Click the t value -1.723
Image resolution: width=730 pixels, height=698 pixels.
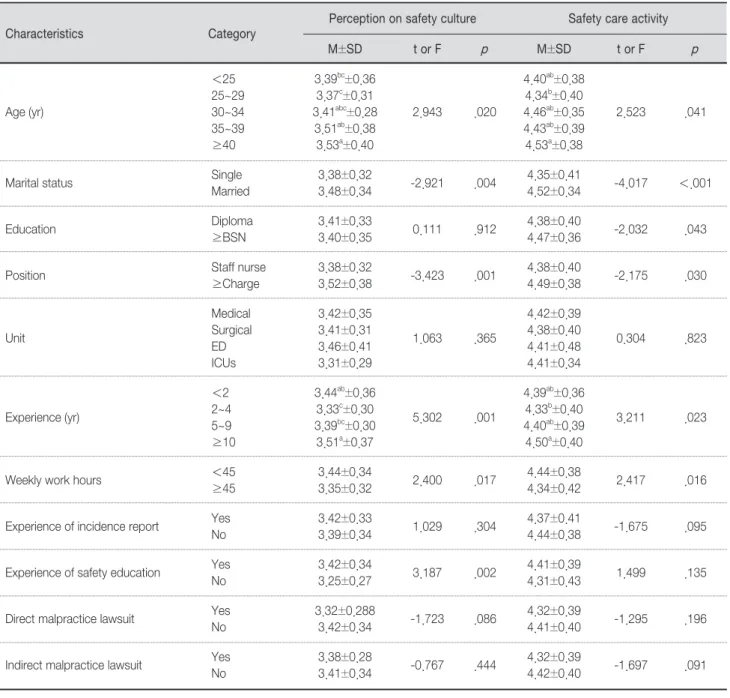pyautogui.click(x=427, y=619)
